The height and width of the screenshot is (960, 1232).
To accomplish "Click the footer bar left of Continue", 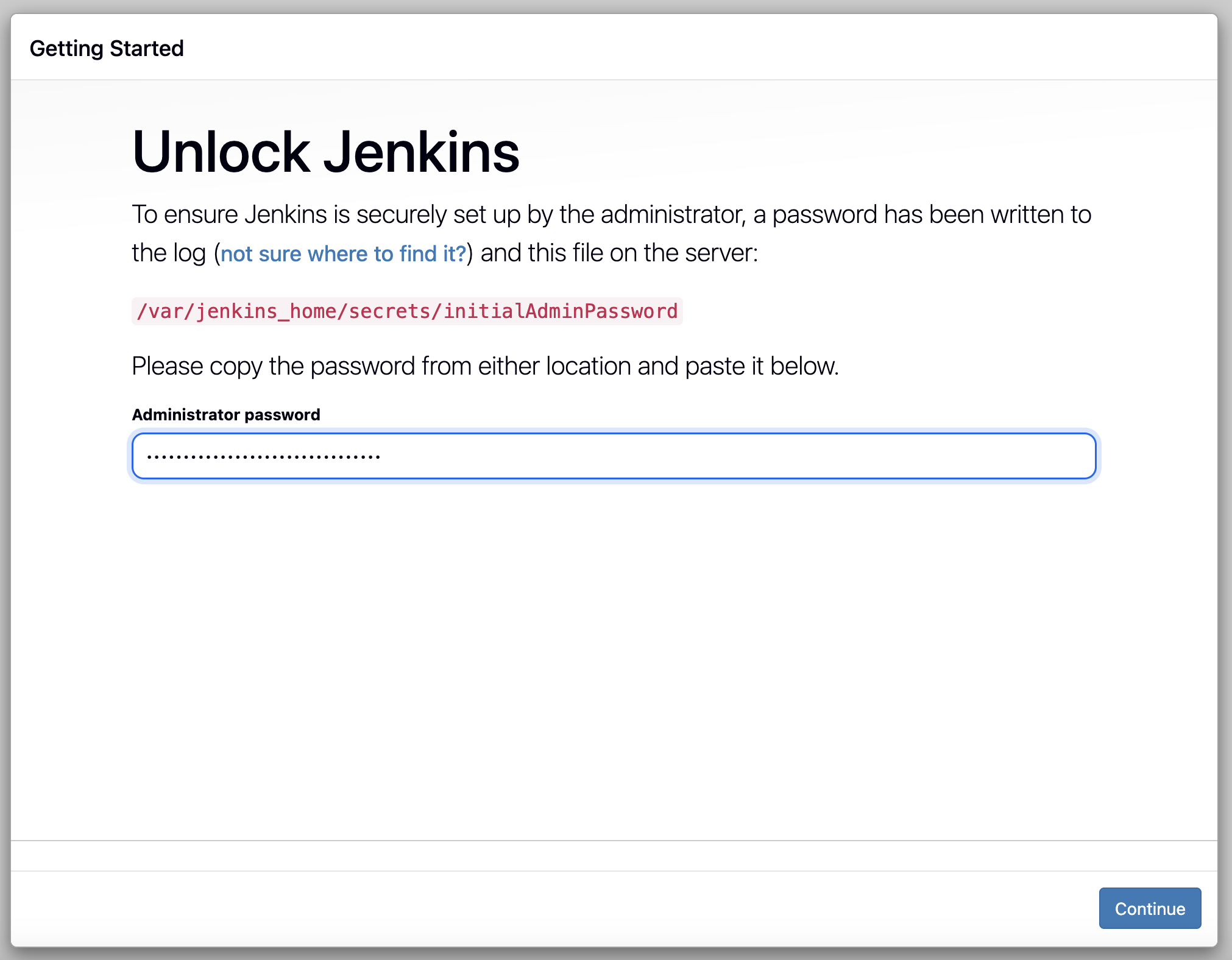I will pos(548,908).
